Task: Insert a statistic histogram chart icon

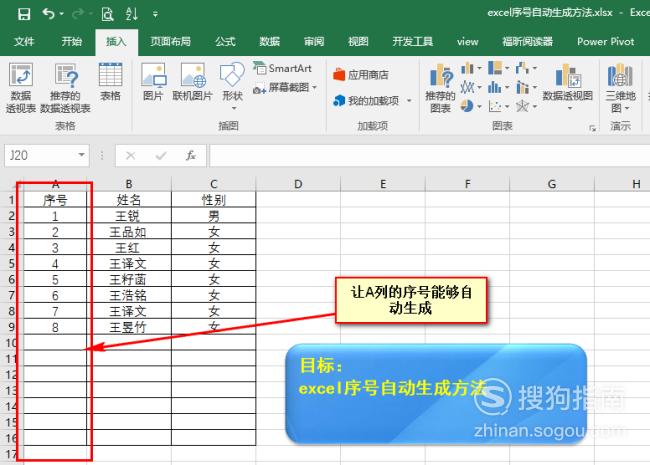Action: click(x=495, y=87)
